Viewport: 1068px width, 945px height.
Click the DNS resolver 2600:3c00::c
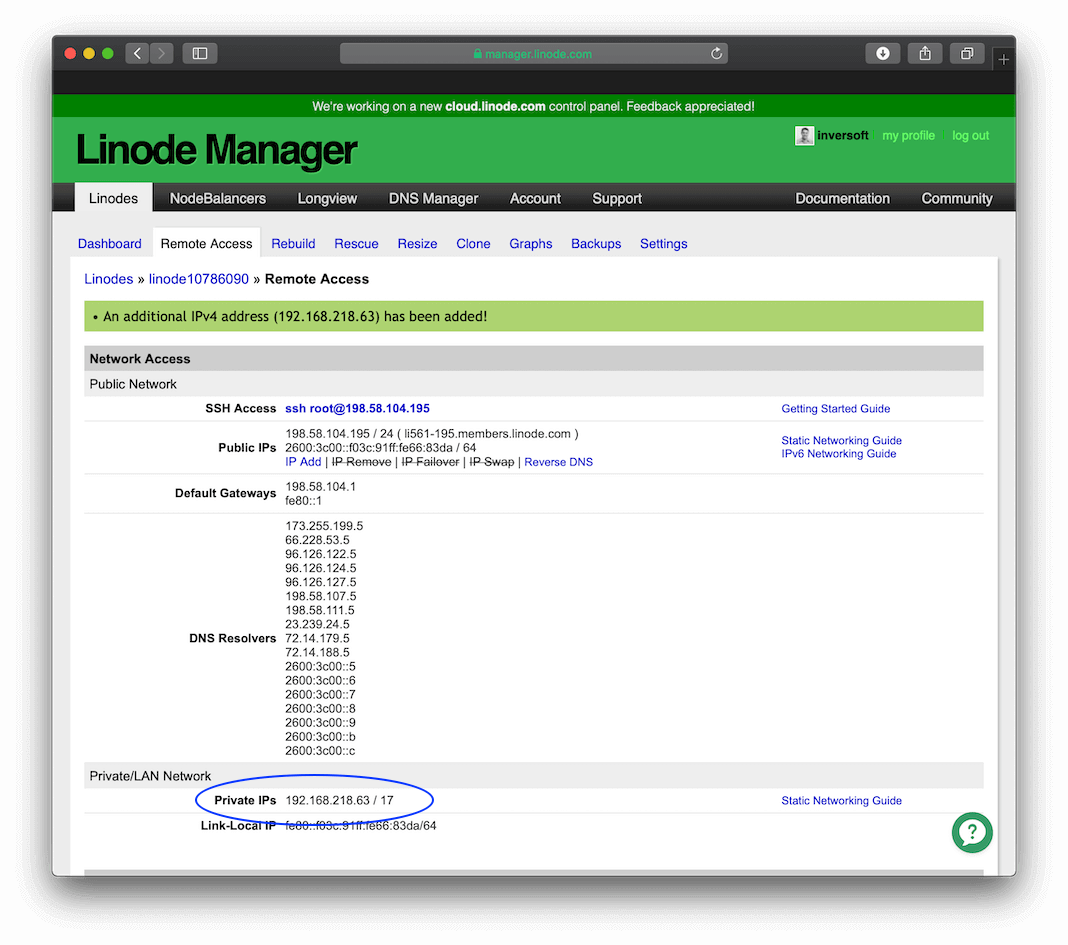coord(320,751)
